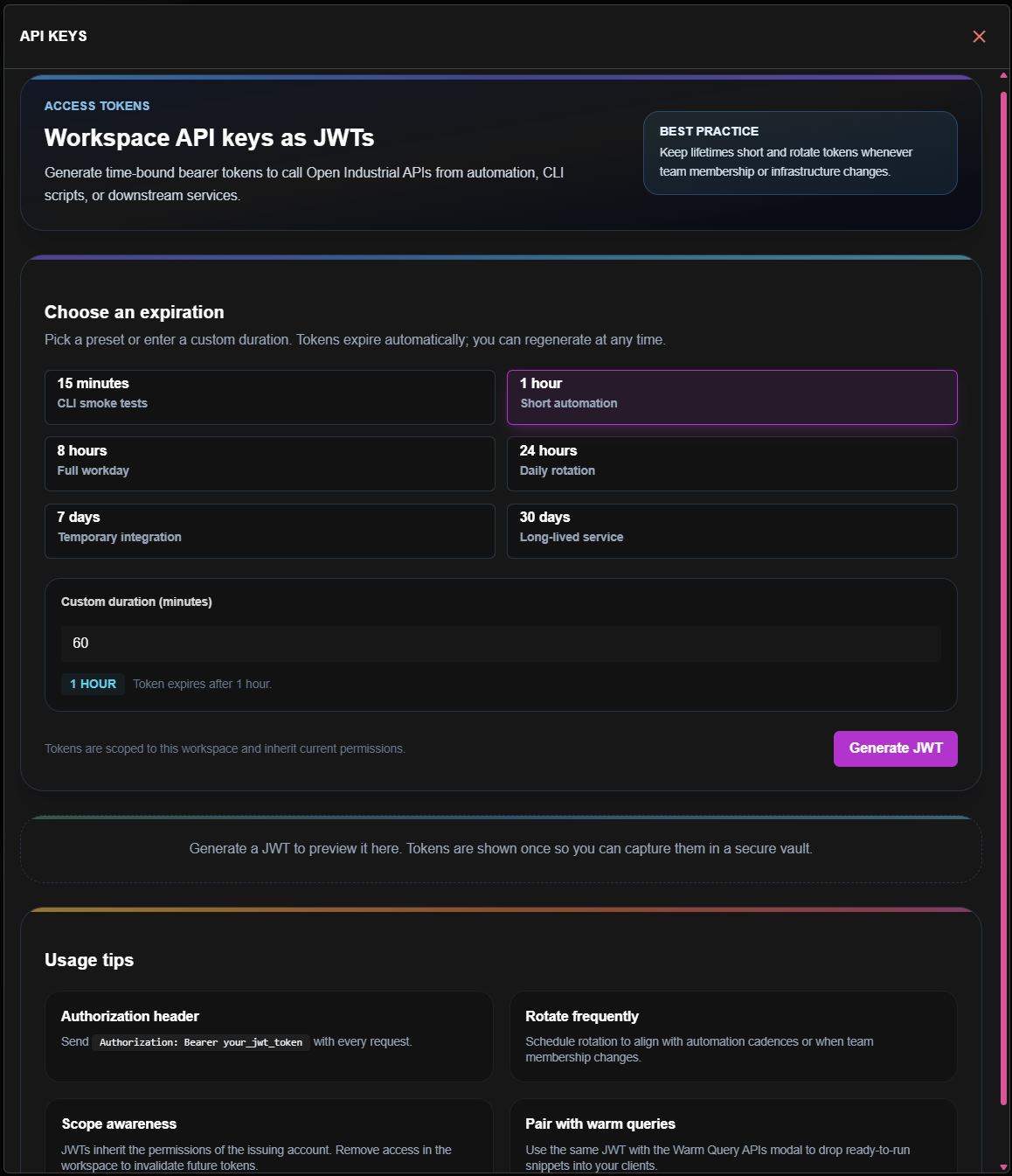The height and width of the screenshot is (1176, 1012).
Task: Click the scrollbar down arrow
Action: [x=1003, y=1167]
